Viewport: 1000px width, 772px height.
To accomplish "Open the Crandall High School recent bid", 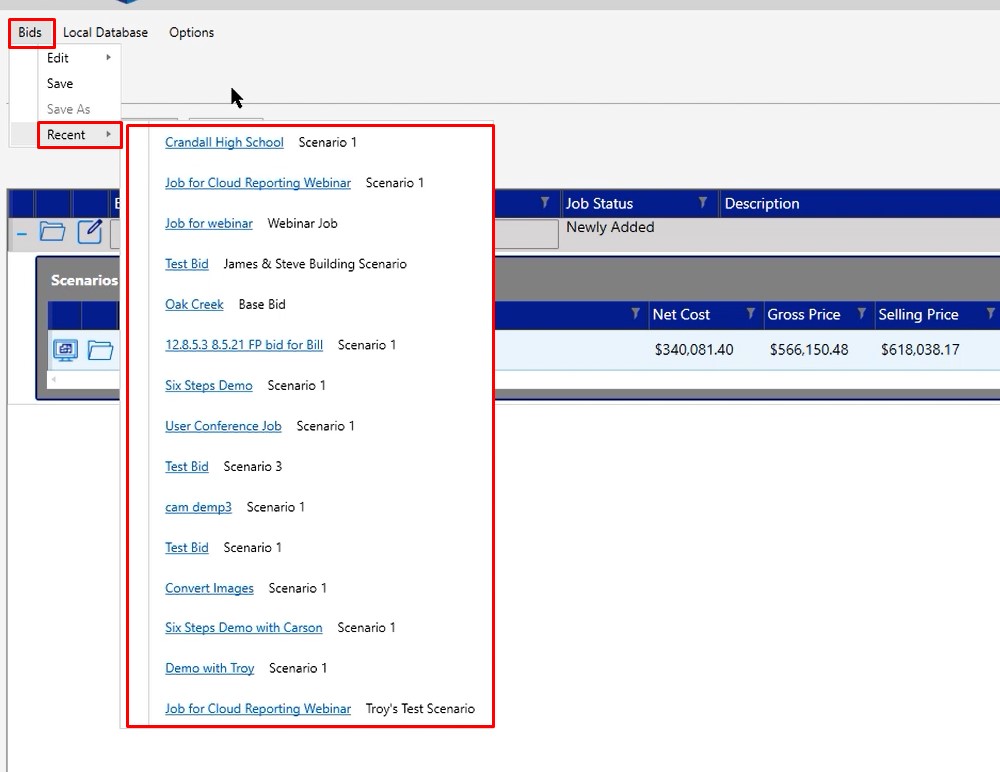I will 224,143.
